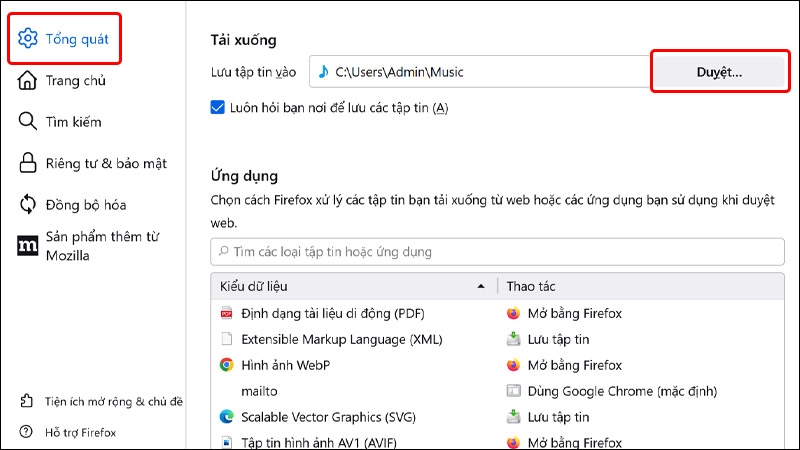The width and height of the screenshot is (800, 450).
Task: Click Firefox icon in PDF action
Action: coord(513,313)
